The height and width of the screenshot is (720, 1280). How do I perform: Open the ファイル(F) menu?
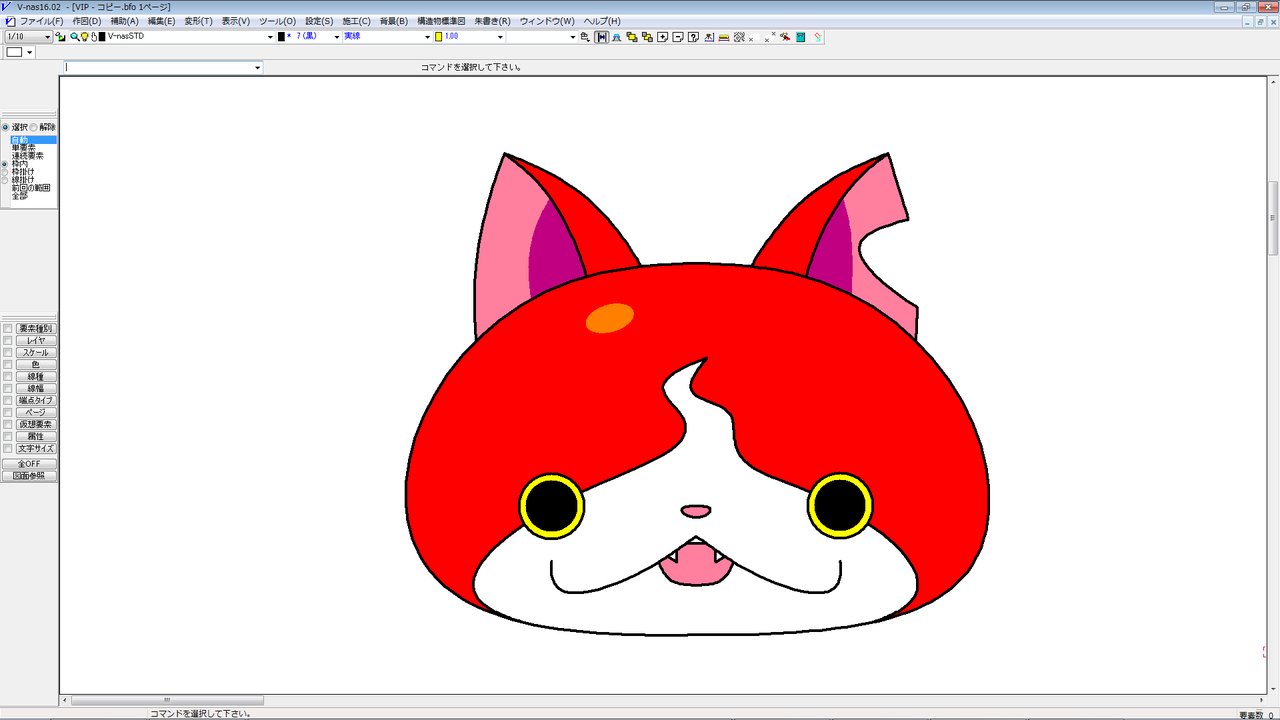coord(41,21)
